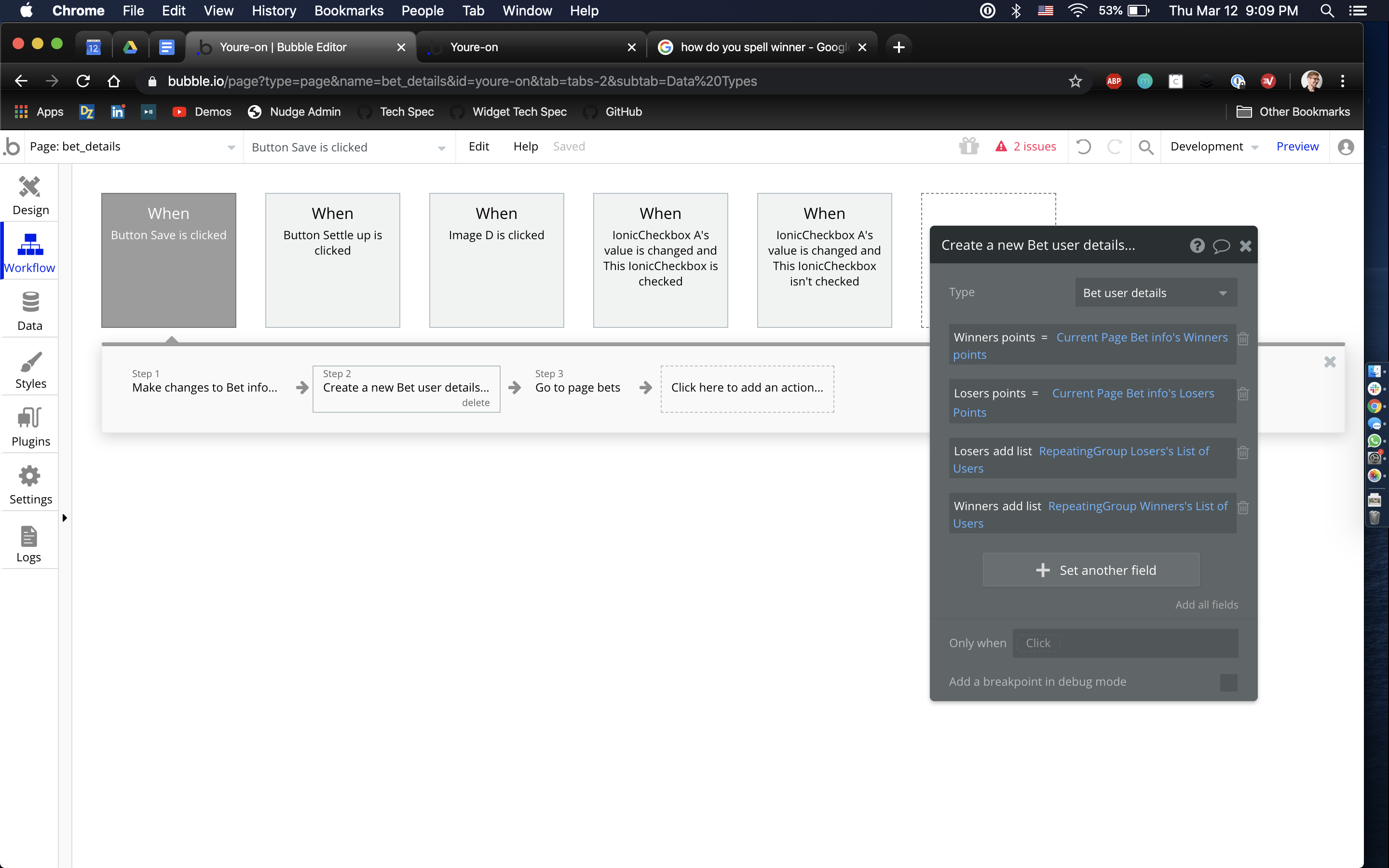This screenshot has height=868, width=1389.
Task: Delete the Winners points field via trash icon
Action: pos(1243,339)
